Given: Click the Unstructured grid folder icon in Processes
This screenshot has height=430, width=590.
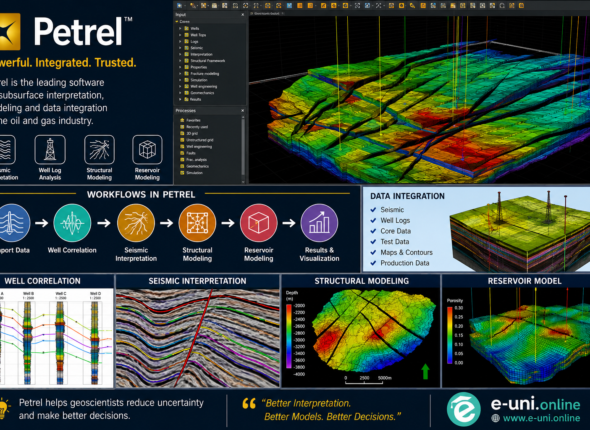Looking at the screenshot, I should coord(182,140).
